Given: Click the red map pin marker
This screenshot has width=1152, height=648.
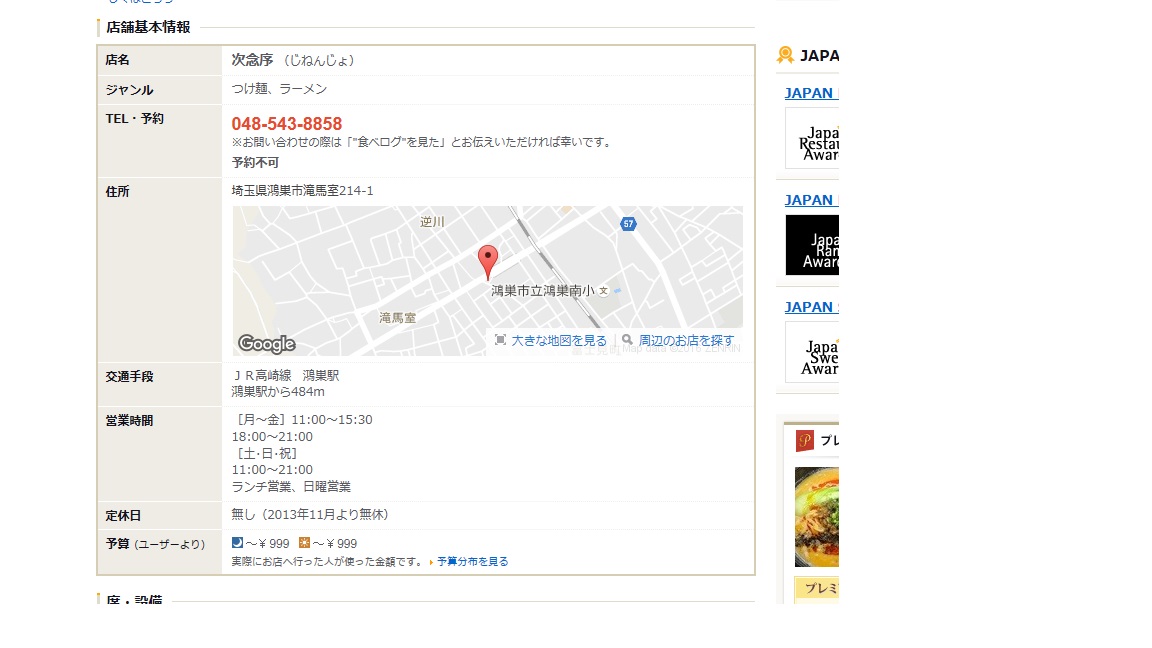Looking at the screenshot, I should pos(488,262).
